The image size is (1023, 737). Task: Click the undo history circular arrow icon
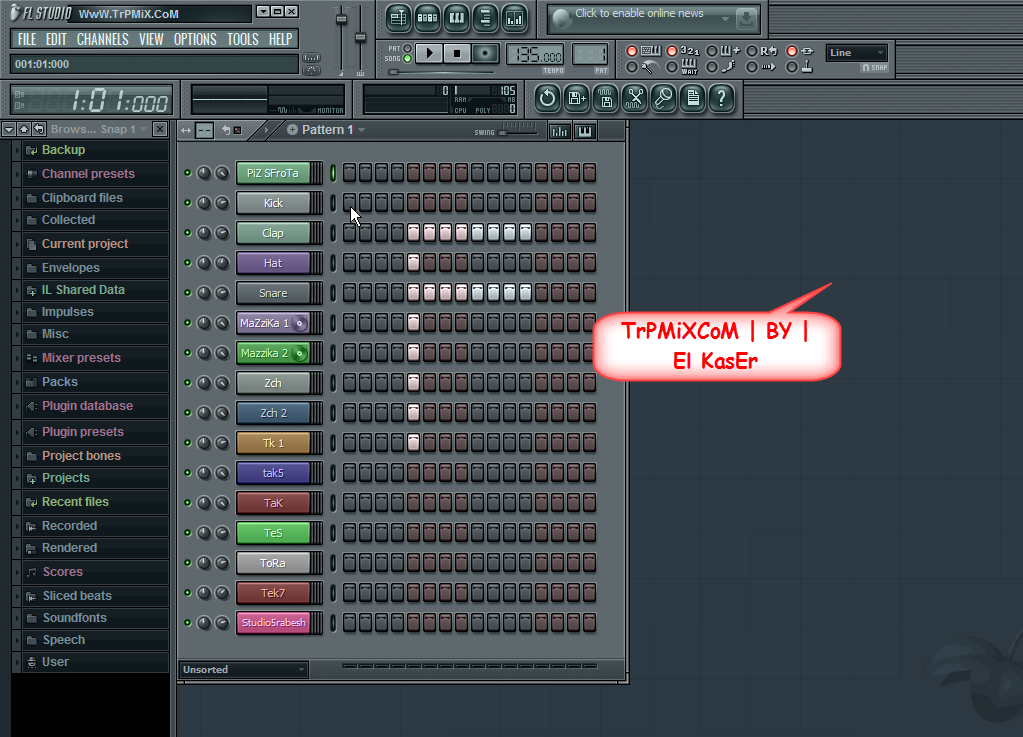point(547,98)
